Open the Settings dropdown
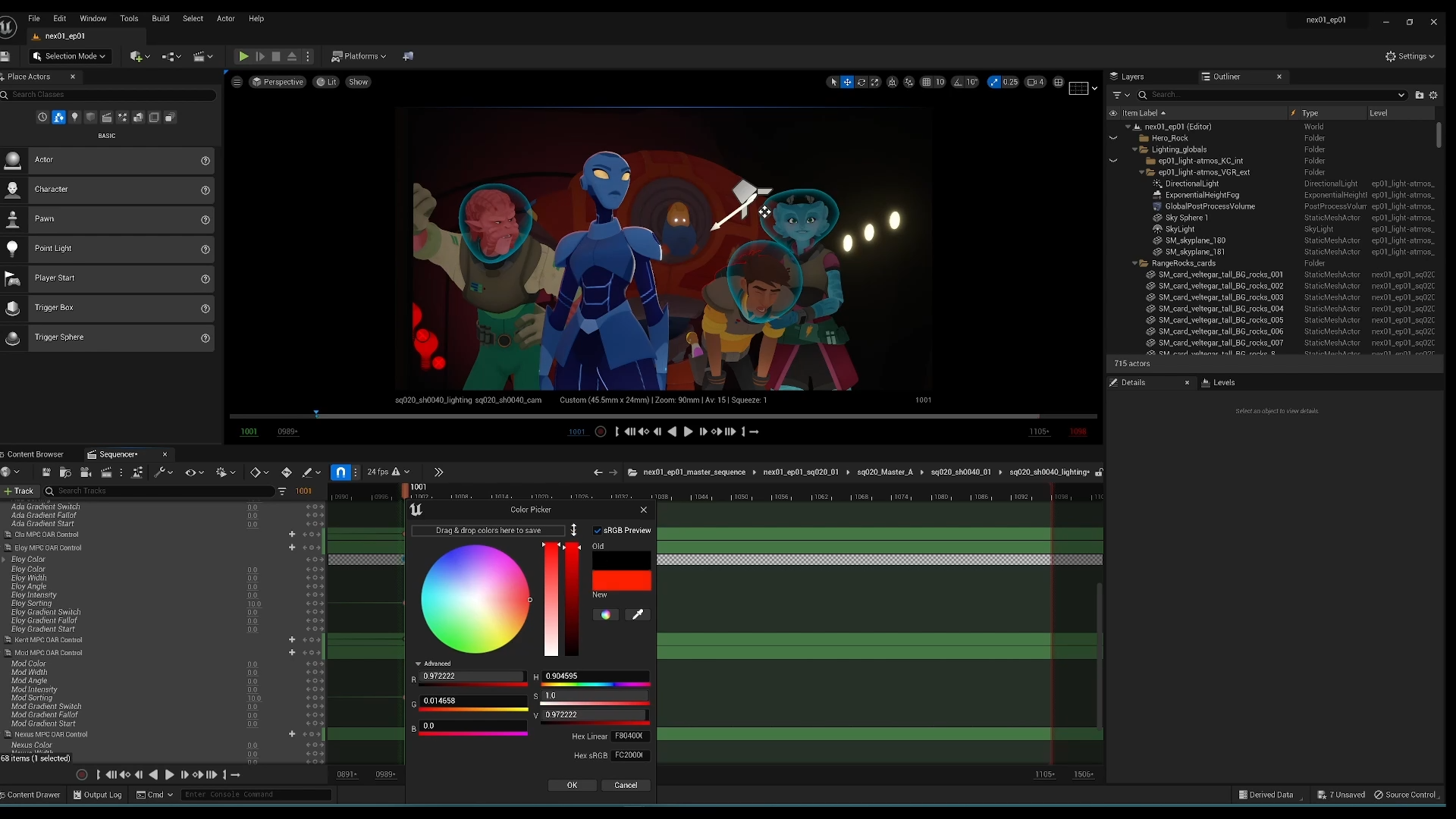1456x819 pixels. point(1410,56)
